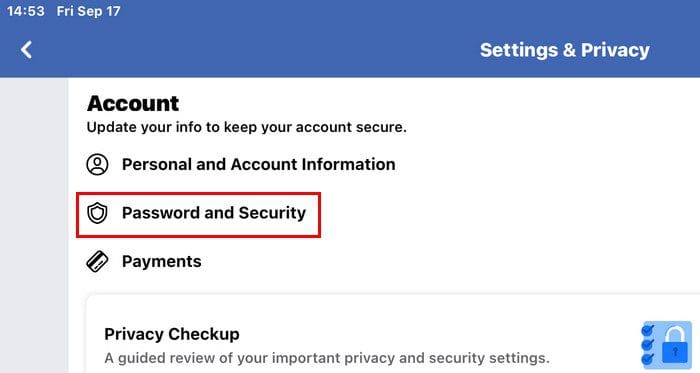Click the Settings & Privacy header title
Screen dimensions: 700x373
point(565,50)
